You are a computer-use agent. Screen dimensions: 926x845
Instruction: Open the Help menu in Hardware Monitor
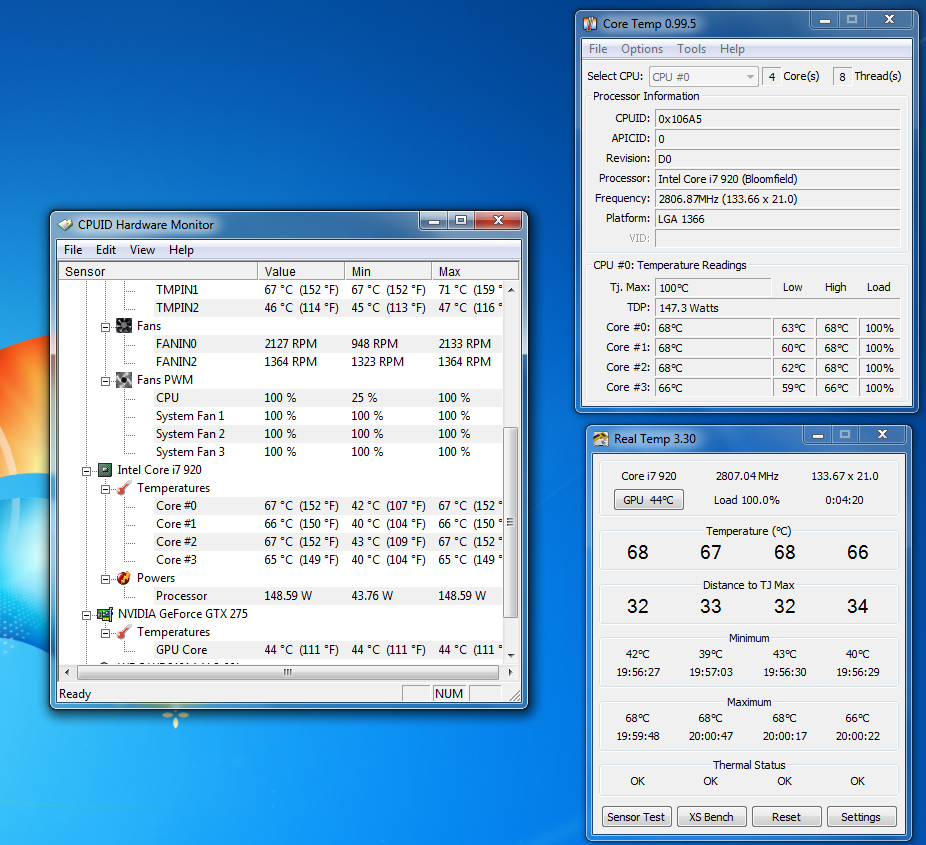click(181, 250)
